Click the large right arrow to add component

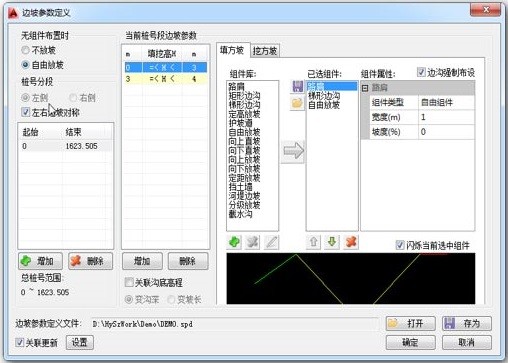click(x=293, y=152)
